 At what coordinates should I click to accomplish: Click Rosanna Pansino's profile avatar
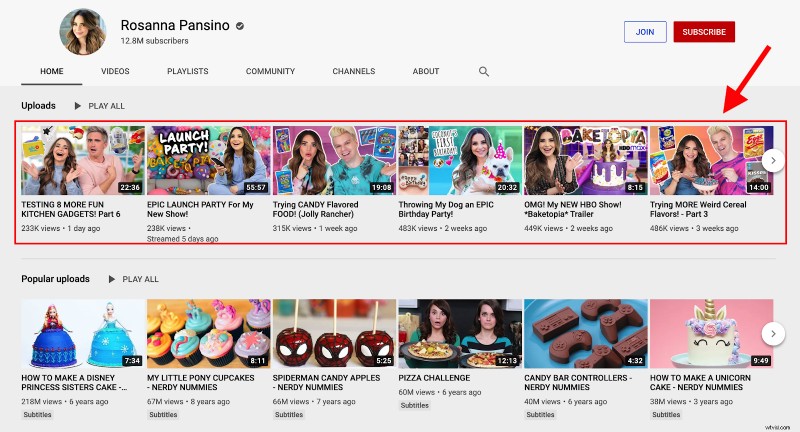coord(87,32)
